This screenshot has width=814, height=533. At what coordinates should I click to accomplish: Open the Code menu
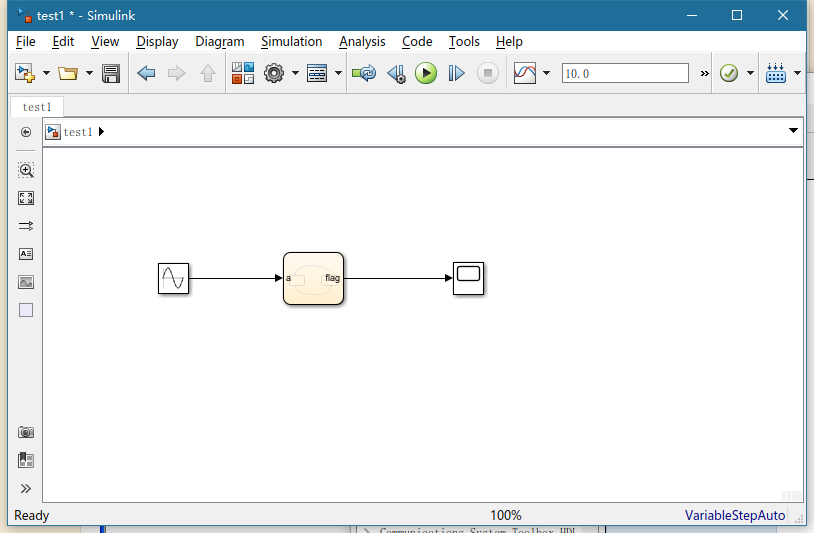(417, 42)
